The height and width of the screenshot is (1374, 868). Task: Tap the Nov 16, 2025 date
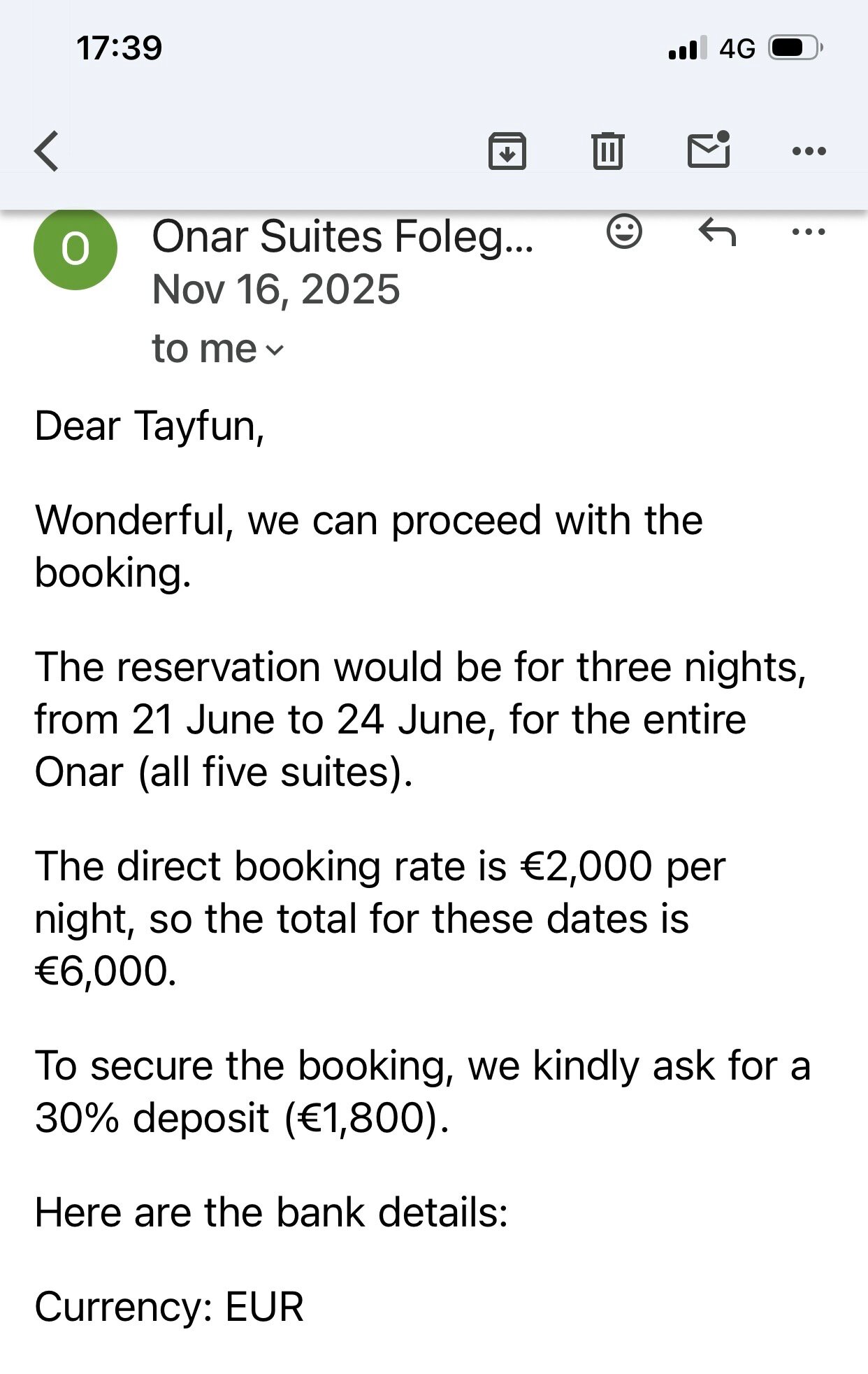(x=276, y=289)
